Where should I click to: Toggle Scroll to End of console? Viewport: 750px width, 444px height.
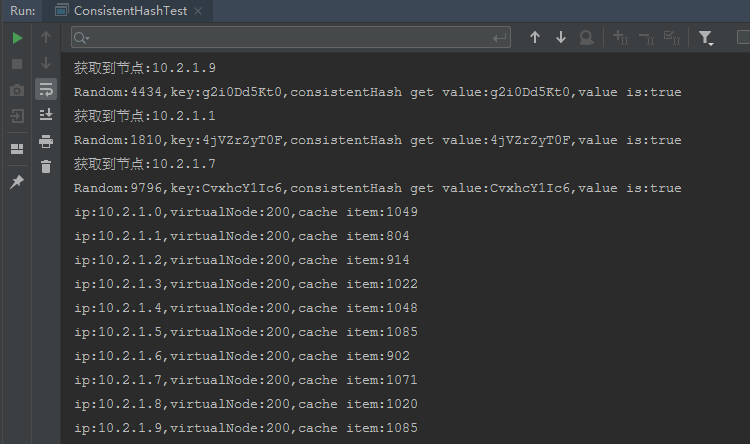(46, 116)
